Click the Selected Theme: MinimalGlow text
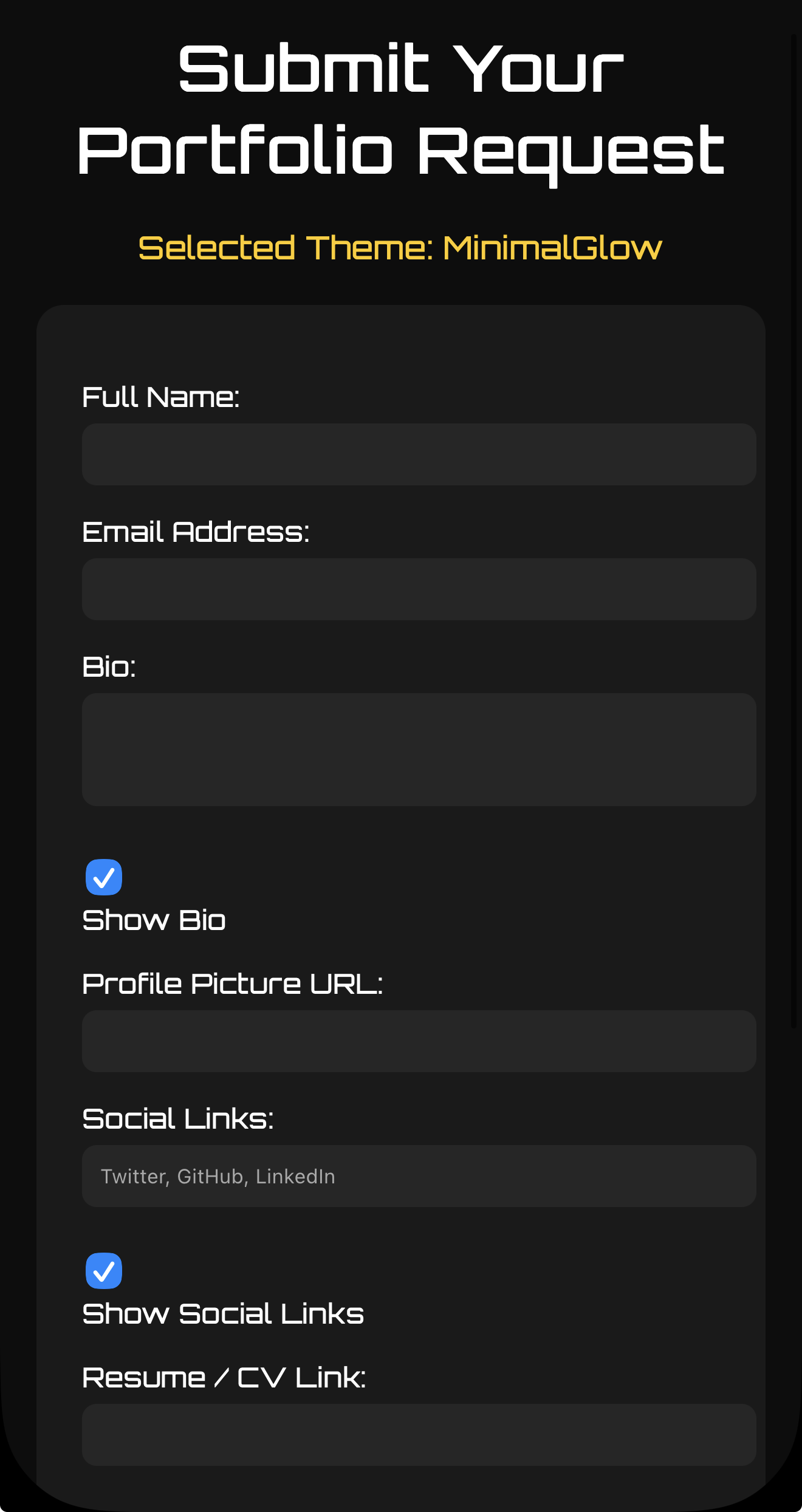This screenshot has height=1512, width=802. click(x=401, y=248)
